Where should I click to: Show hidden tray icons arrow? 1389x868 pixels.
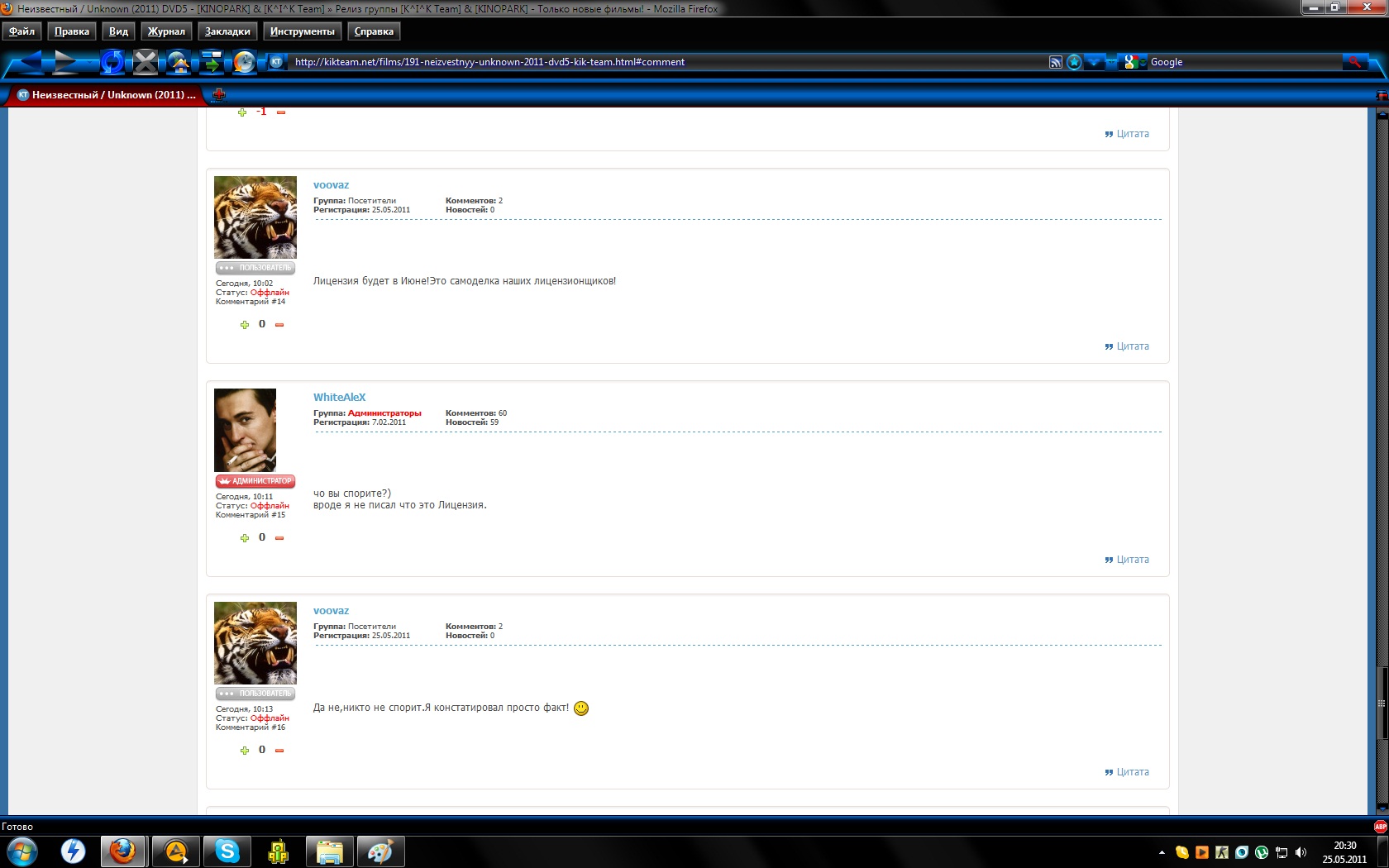[1162, 852]
